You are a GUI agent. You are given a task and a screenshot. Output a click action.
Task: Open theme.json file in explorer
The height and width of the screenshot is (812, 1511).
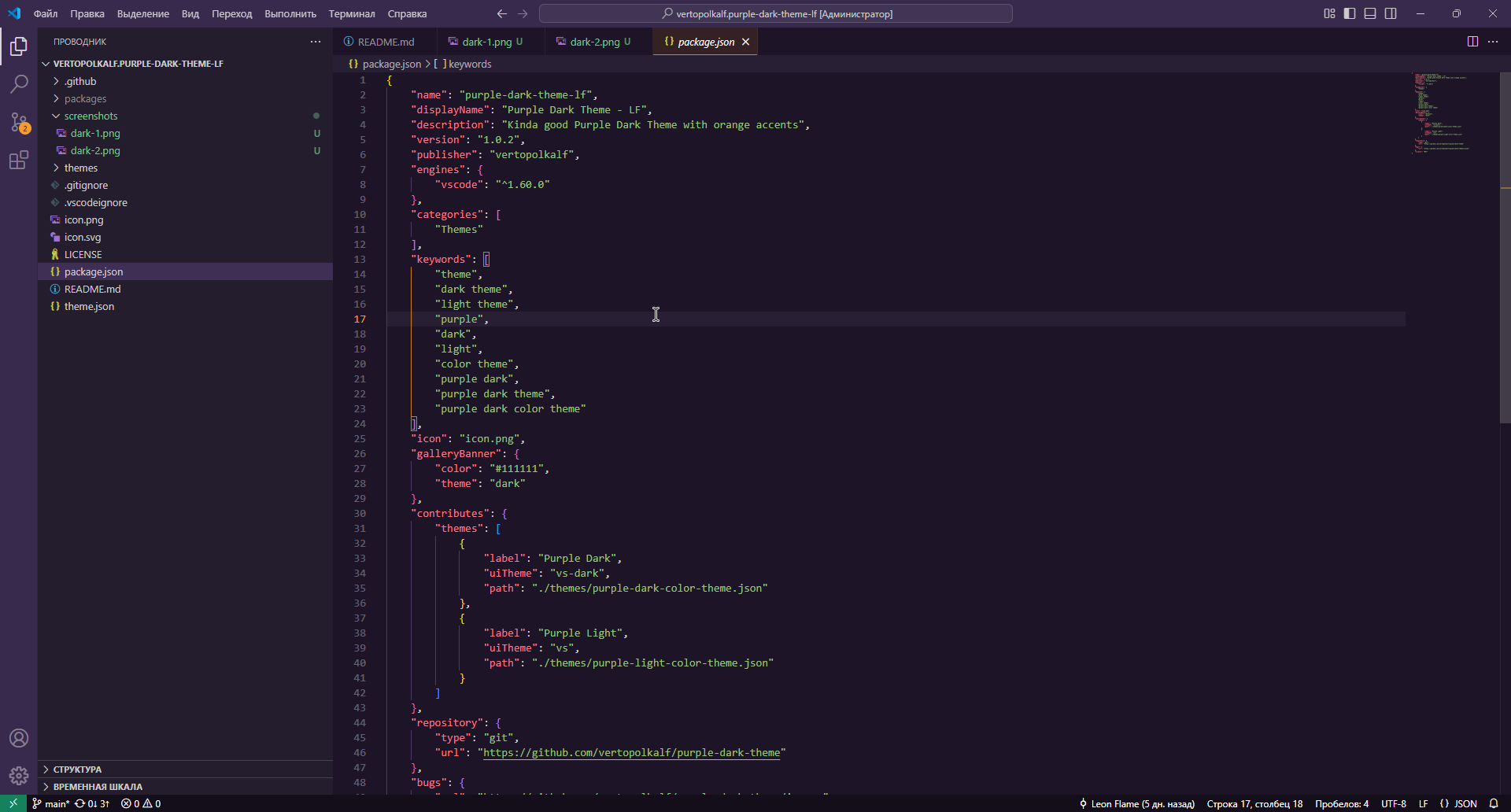[186, 306]
